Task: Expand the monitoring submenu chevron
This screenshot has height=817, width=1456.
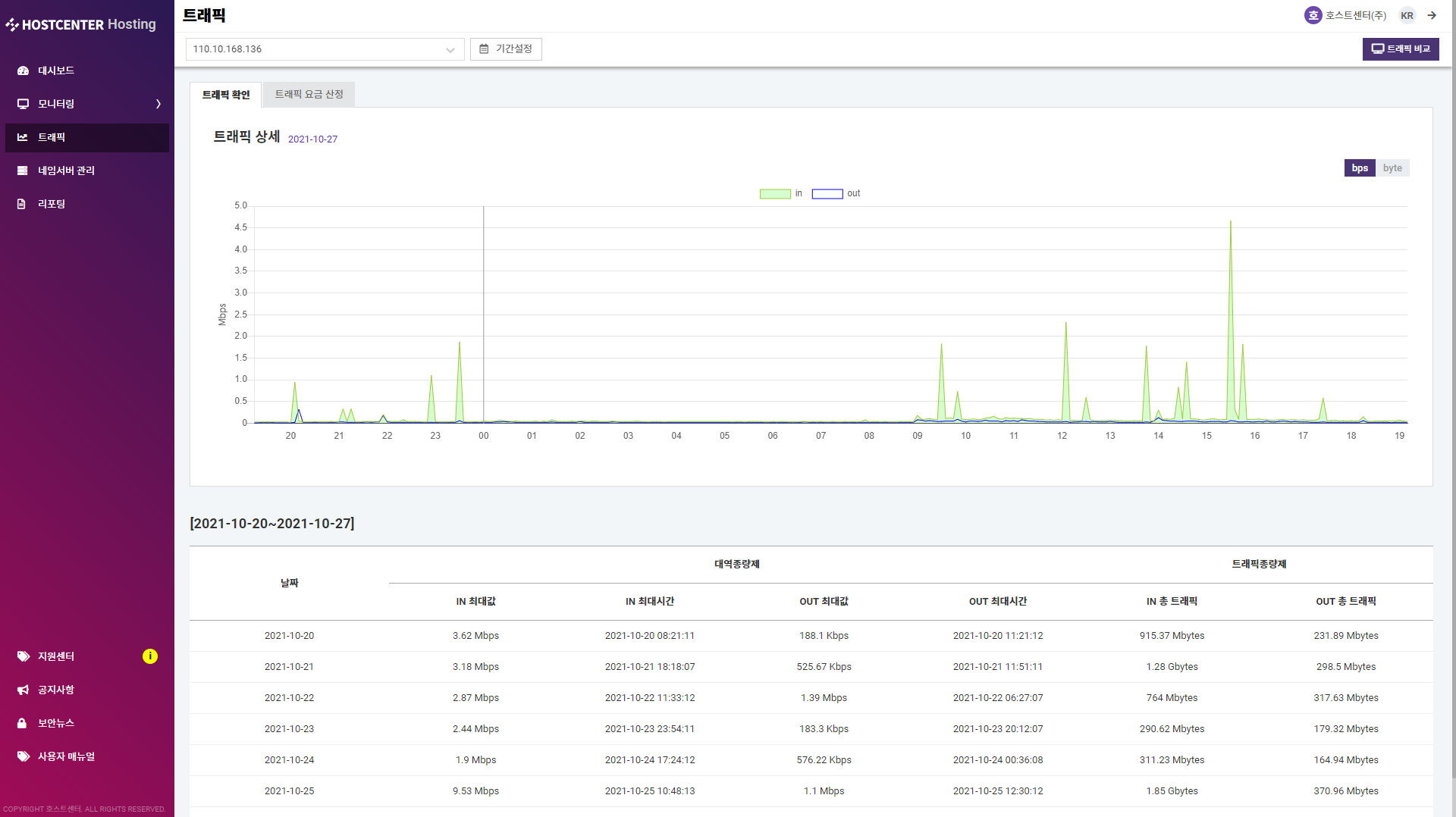Action: (x=158, y=104)
